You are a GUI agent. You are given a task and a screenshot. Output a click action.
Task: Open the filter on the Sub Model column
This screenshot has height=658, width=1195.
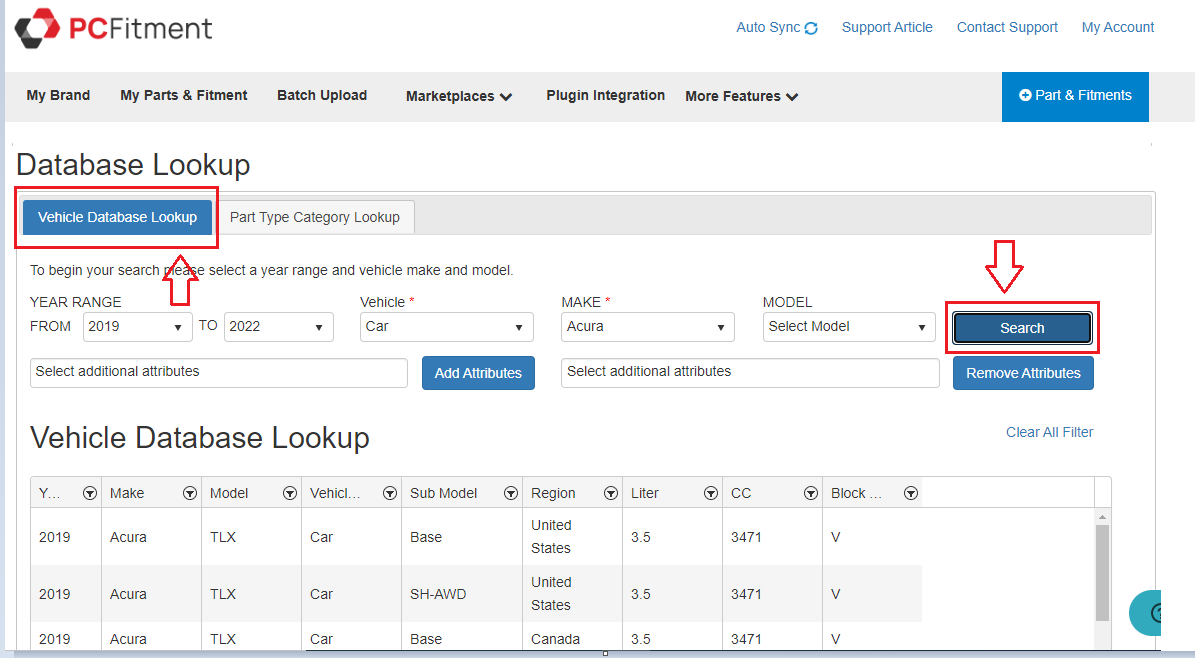(x=511, y=493)
